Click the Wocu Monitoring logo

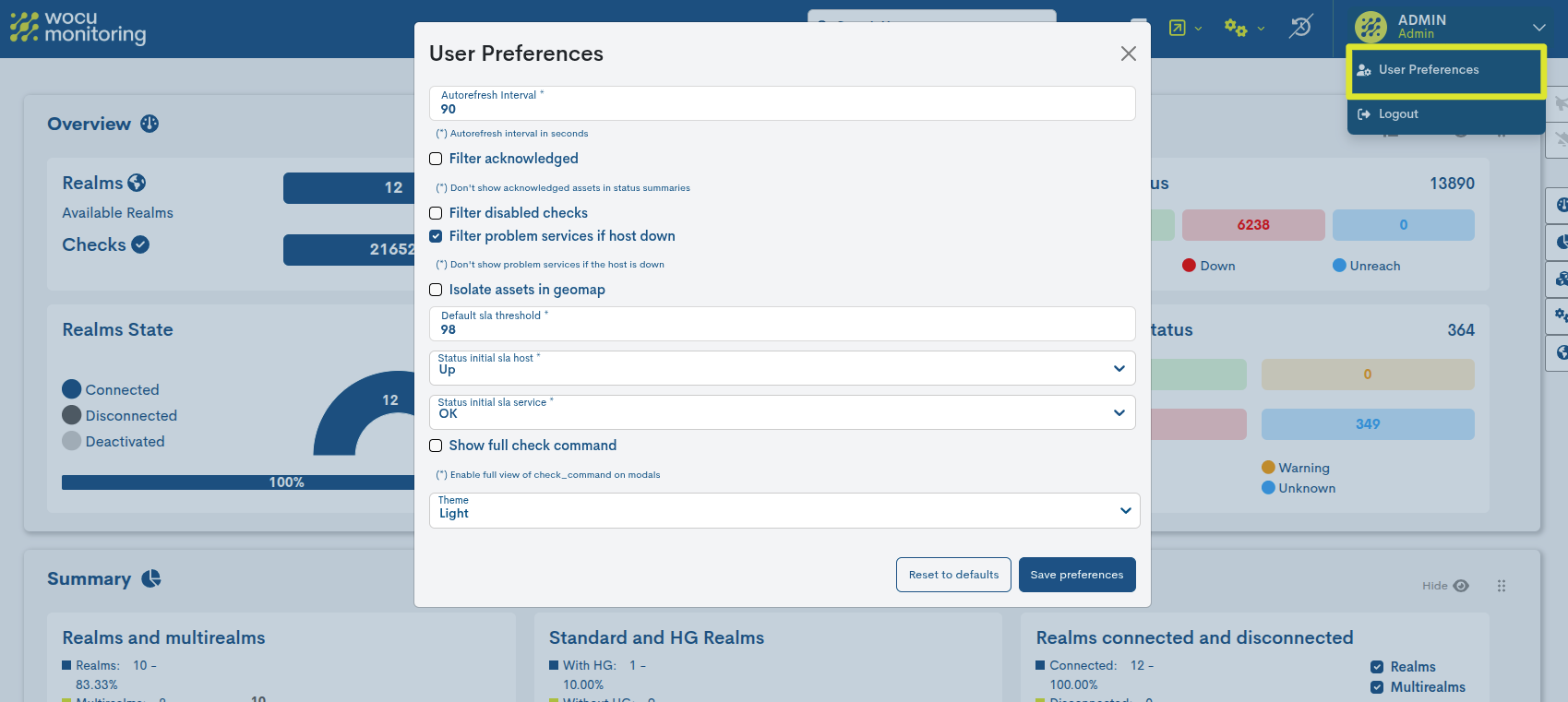coord(78,28)
